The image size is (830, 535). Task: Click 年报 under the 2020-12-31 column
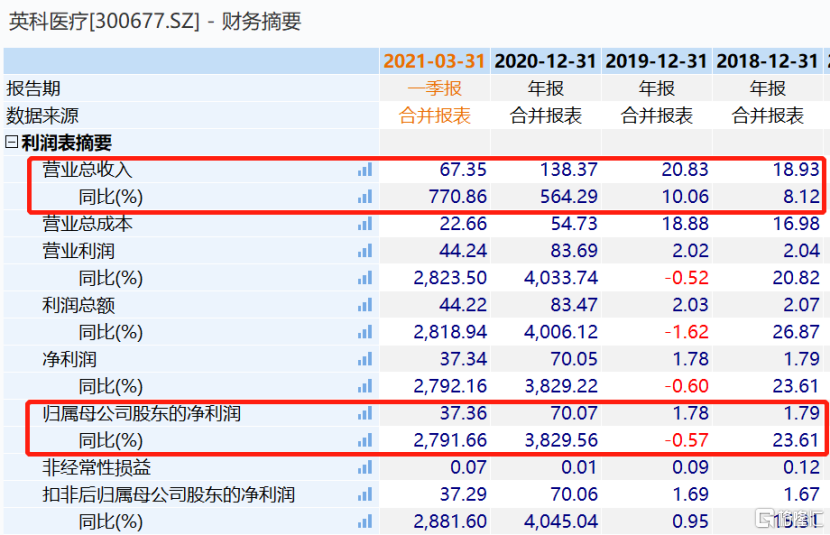click(x=546, y=88)
